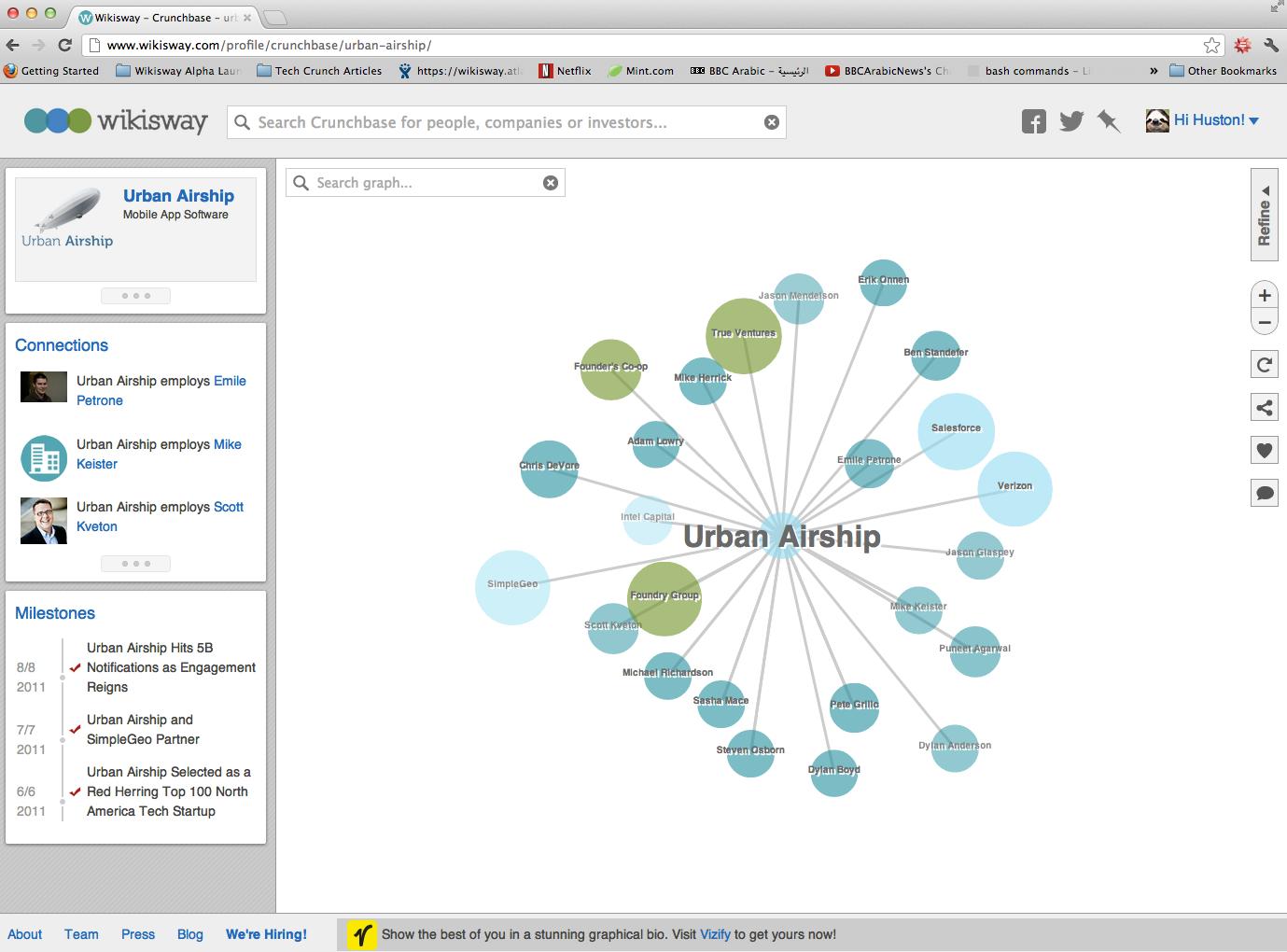Bookmark this page with star icon
The height and width of the screenshot is (952, 1287).
(x=1211, y=45)
